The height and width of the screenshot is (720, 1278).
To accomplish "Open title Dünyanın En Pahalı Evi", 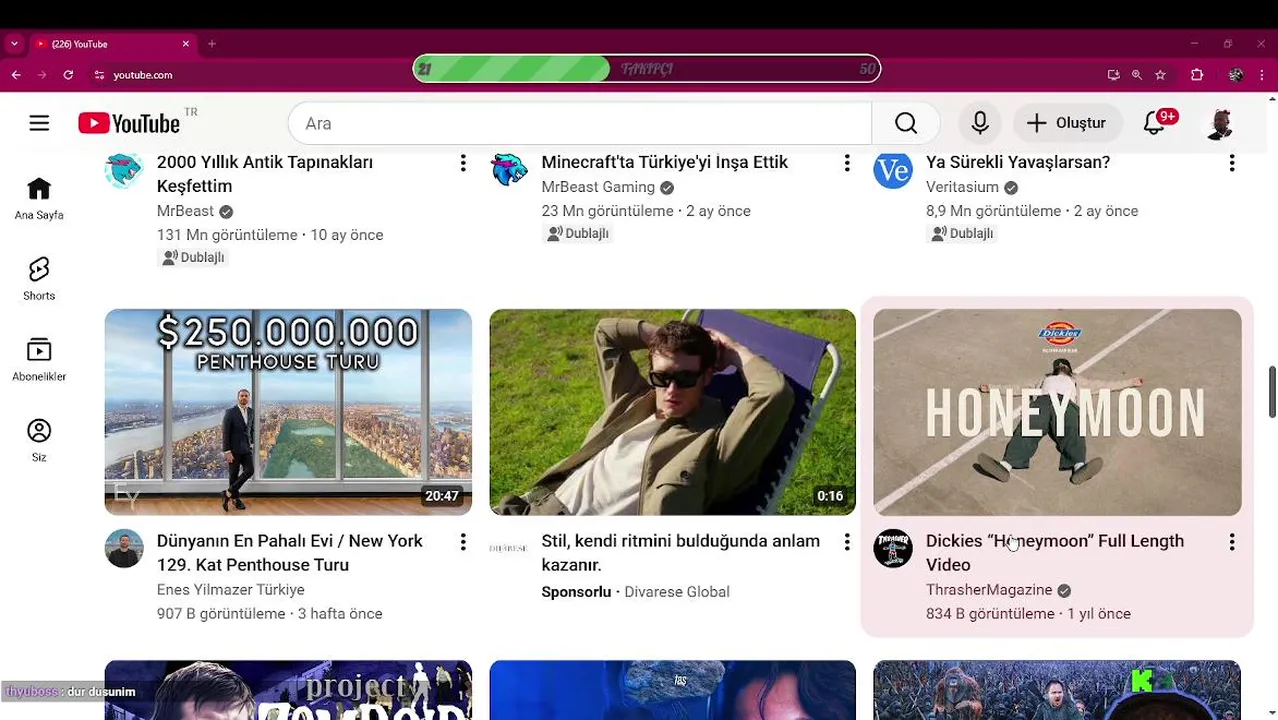I will coord(290,553).
